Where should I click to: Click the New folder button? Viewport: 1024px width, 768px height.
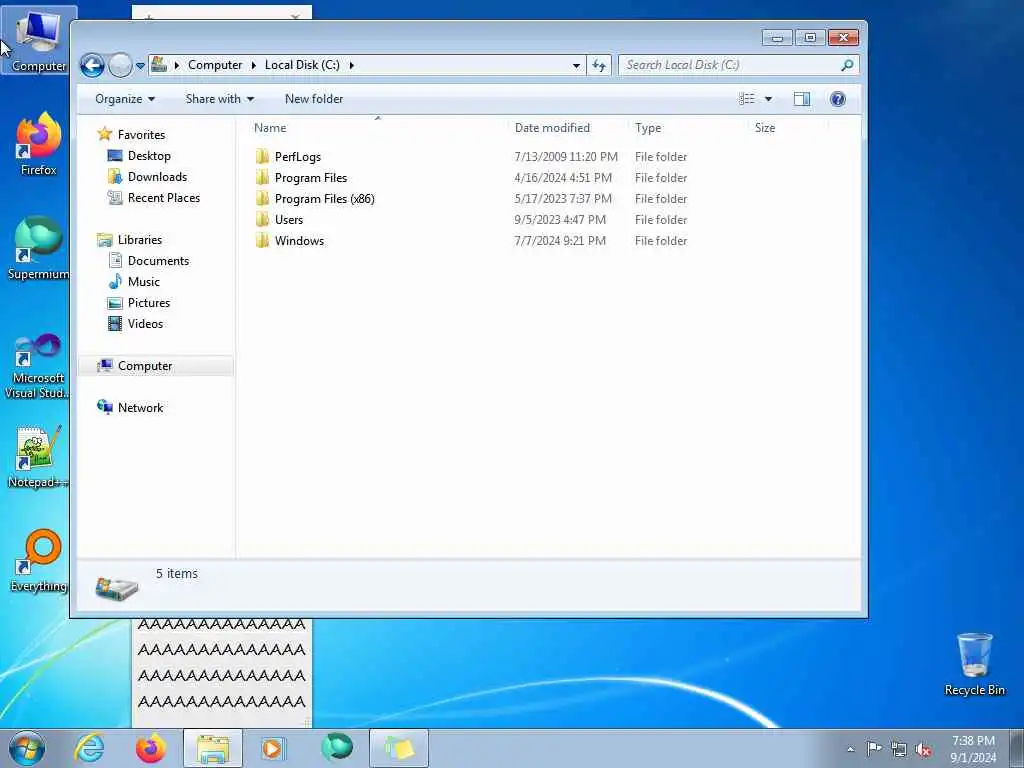click(313, 99)
